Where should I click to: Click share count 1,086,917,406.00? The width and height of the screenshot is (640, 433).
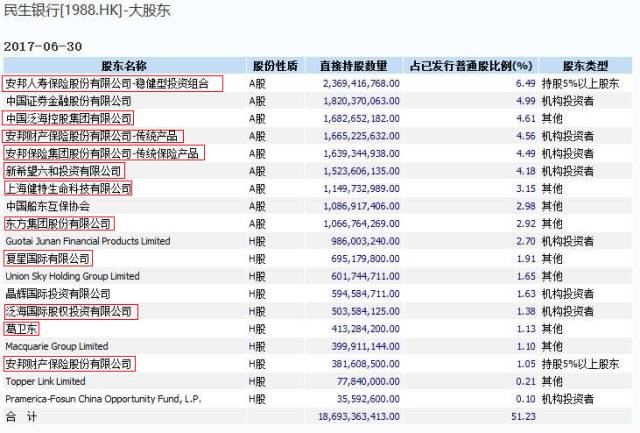coord(361,207)
